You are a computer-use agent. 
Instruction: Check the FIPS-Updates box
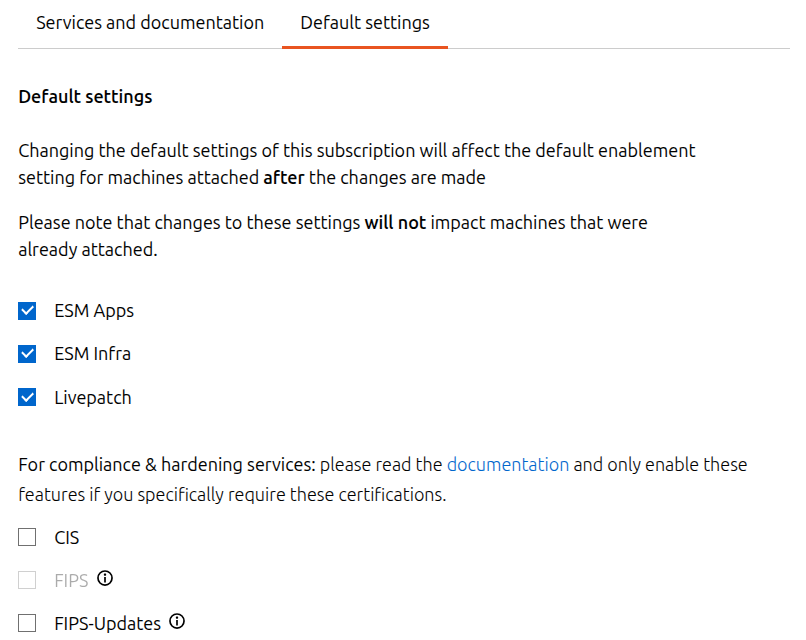(27, 622)
